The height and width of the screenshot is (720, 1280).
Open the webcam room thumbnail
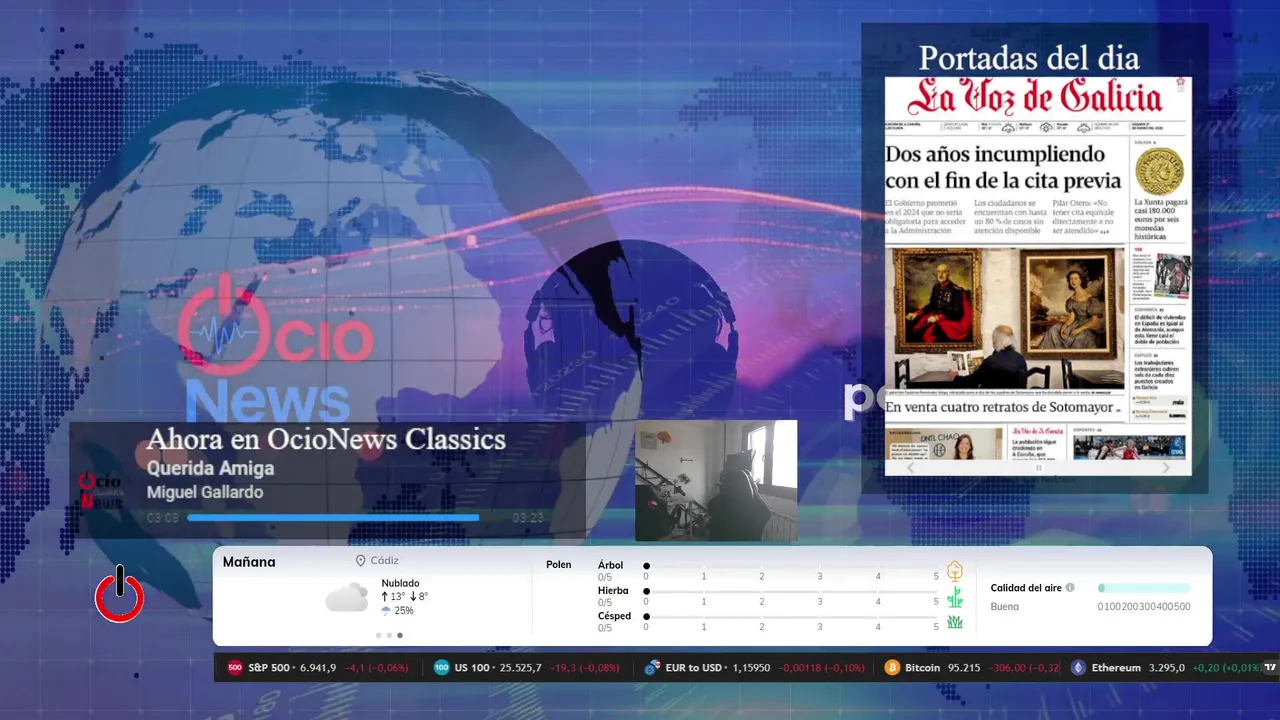716,480
